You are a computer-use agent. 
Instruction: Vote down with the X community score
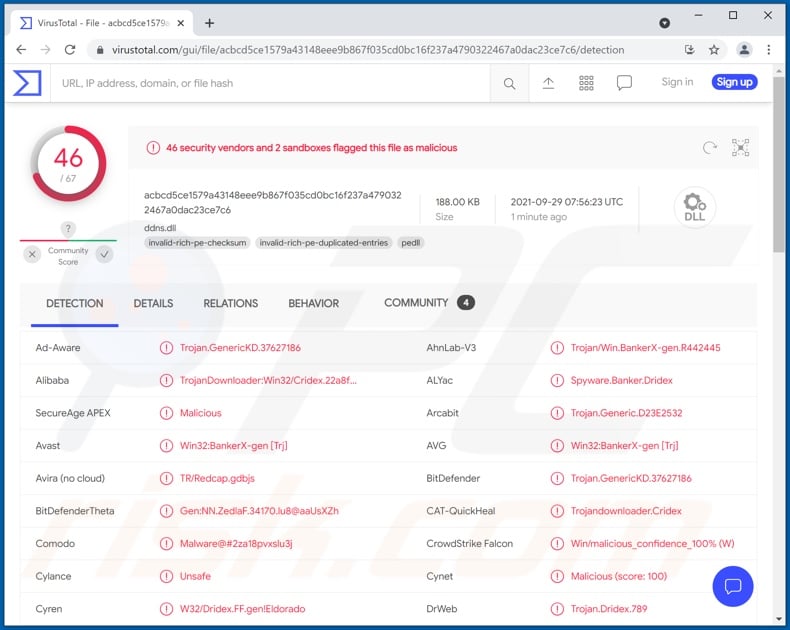click(33, 255)
